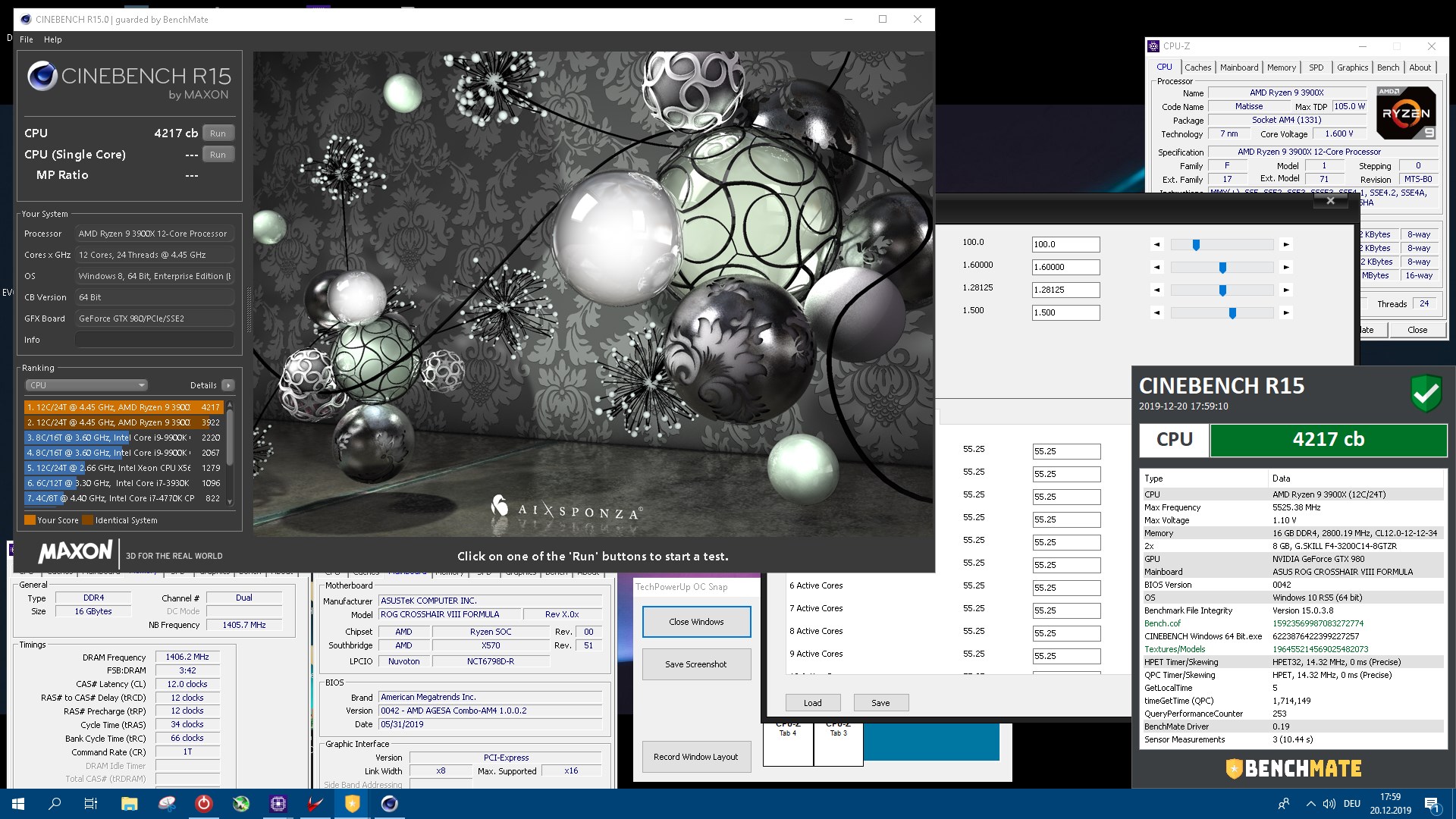Expand ranking Details arrow
Image resolution: width=1456 pixels, height=819 pixels.
coord(228,385)
